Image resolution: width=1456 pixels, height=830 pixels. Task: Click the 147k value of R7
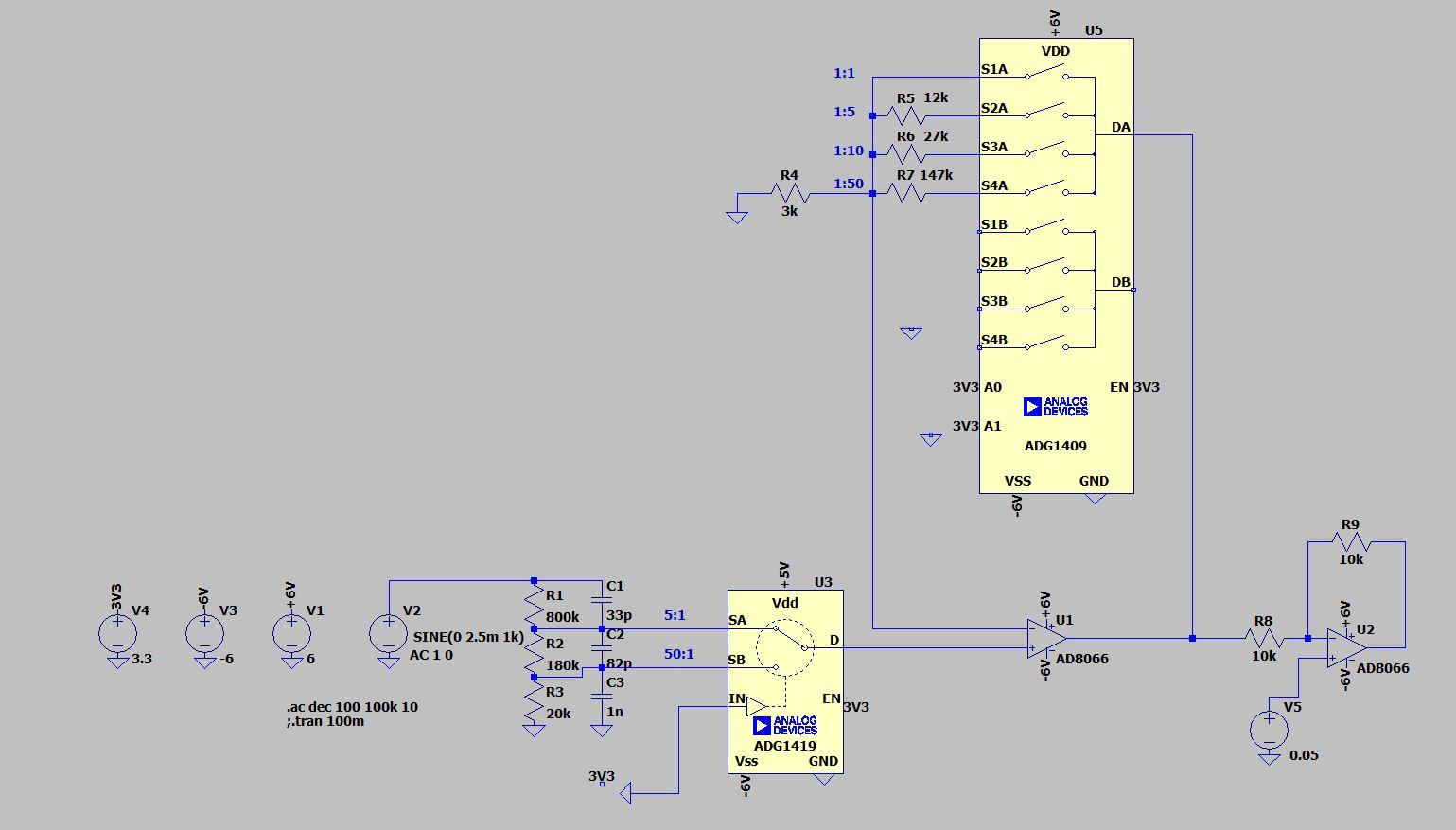click(x=937, y=175)
